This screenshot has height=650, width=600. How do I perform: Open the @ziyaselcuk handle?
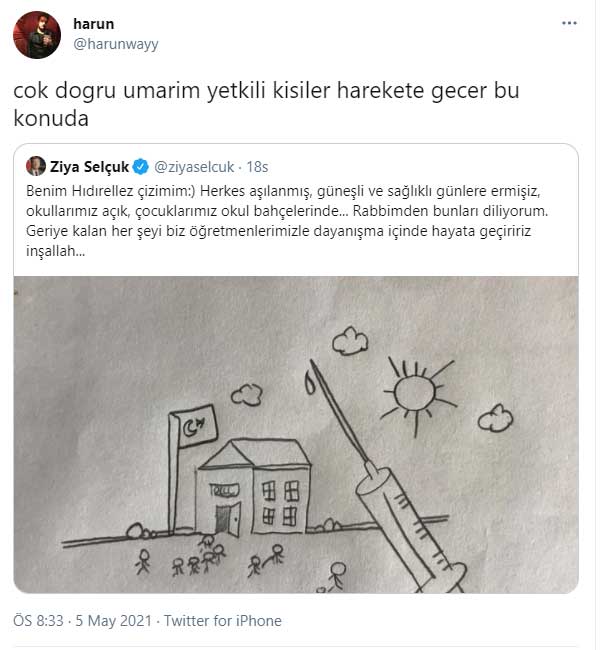194,167
